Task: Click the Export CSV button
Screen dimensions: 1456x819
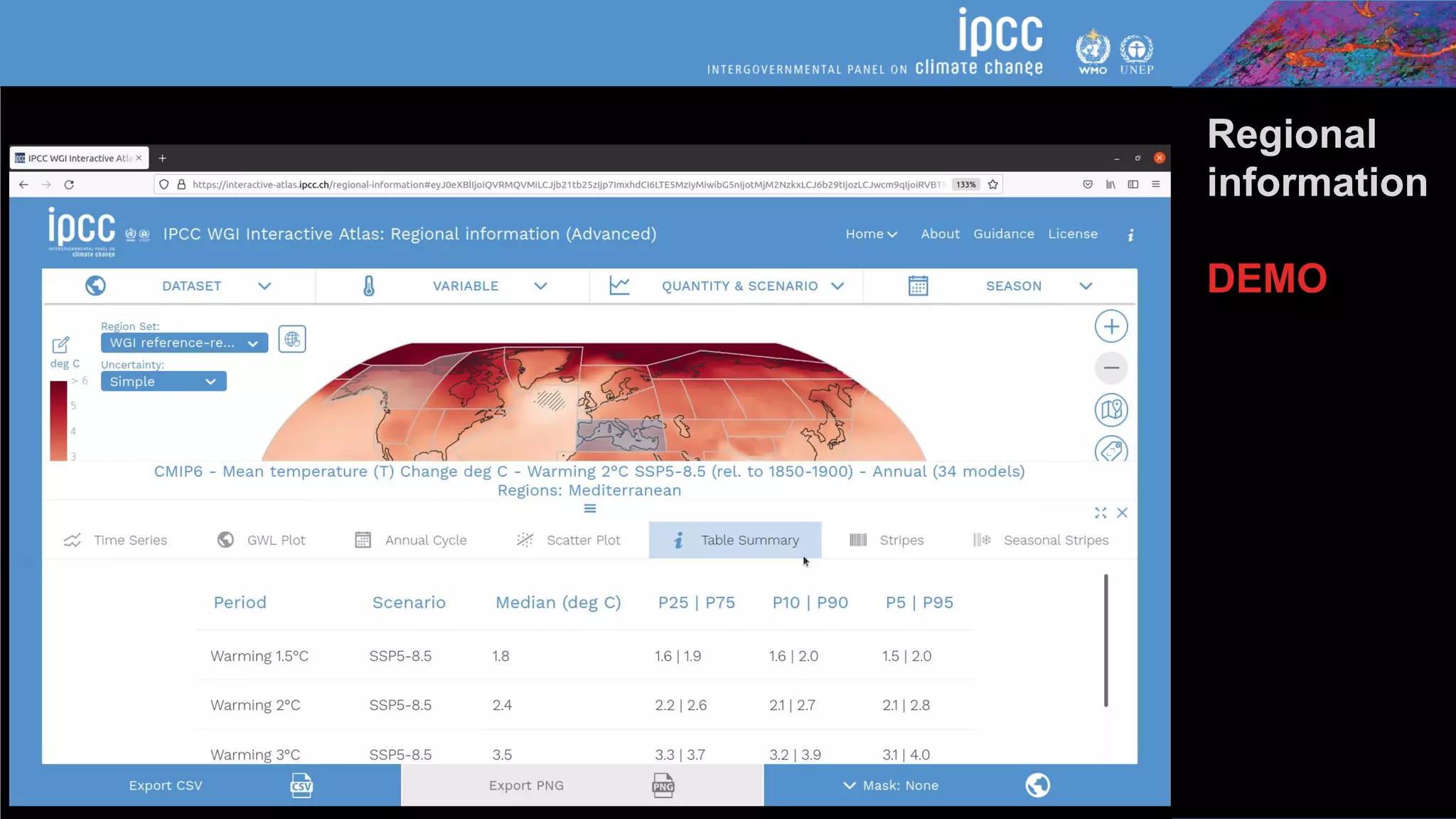Action: (x=221, y=786)
